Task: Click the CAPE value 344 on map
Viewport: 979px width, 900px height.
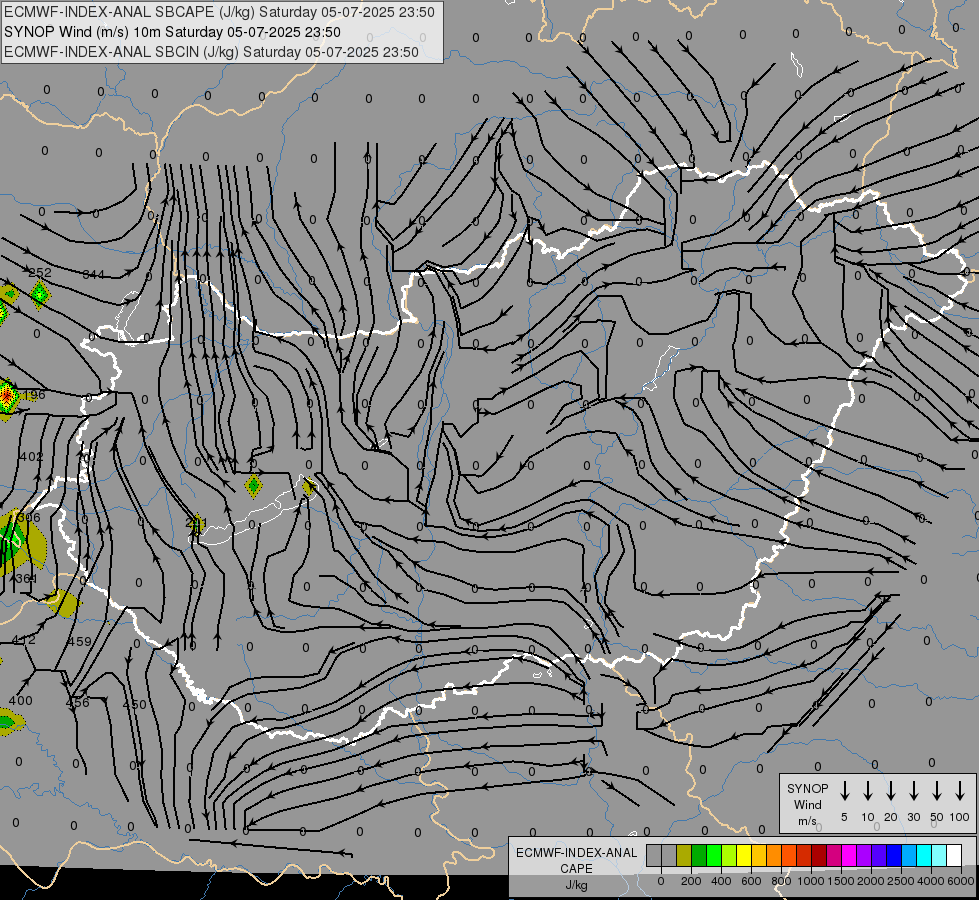Action: (94, 274)
